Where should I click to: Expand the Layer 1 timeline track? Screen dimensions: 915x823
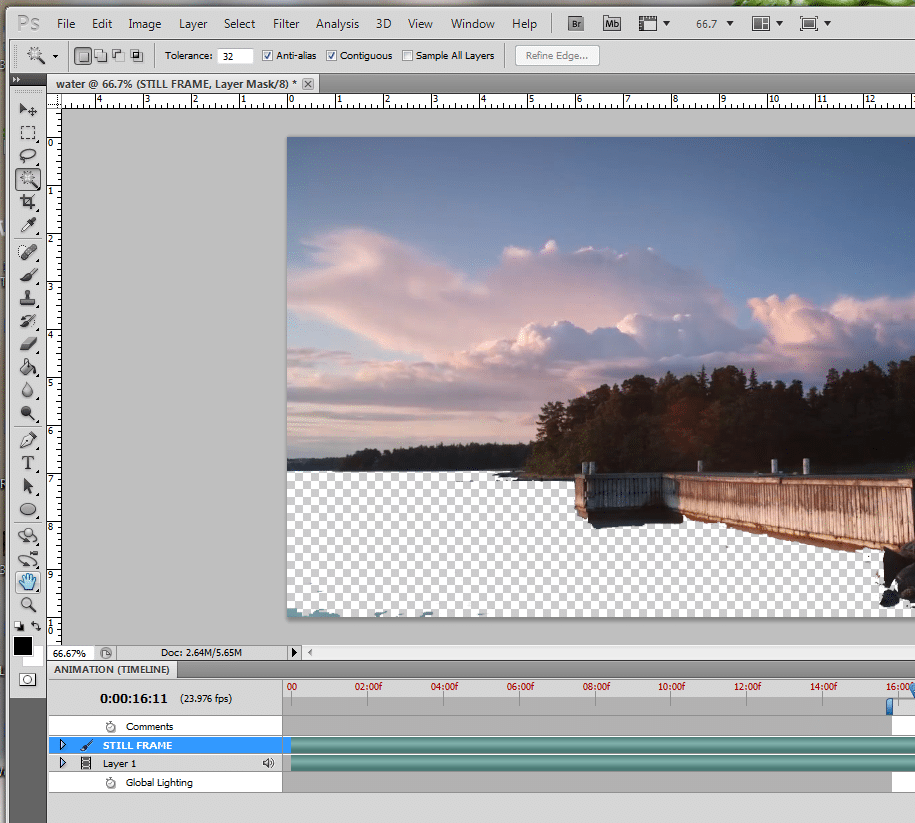[x=62, y=763]
